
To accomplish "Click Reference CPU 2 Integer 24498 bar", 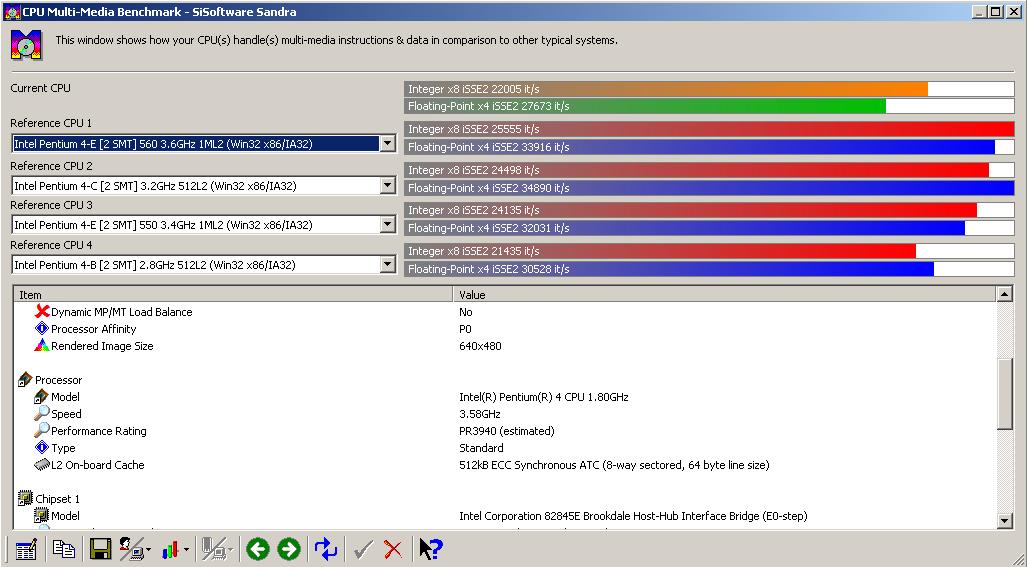I will click(x=697, y=170).
